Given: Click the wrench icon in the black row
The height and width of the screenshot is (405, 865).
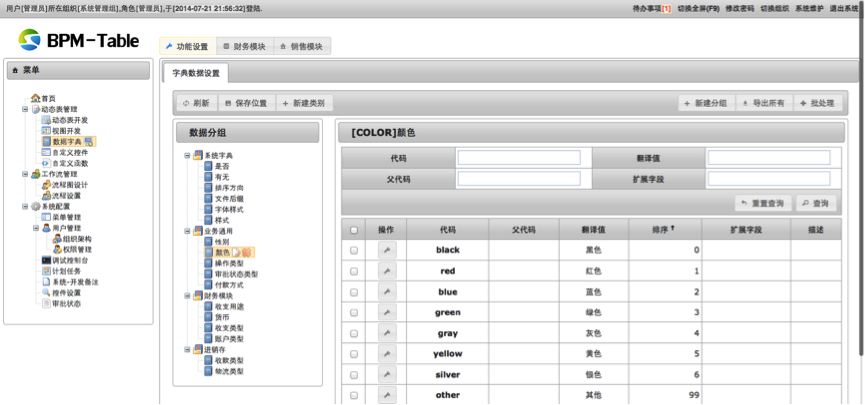Looking at the screenshot, I should [x=386, y=250].
